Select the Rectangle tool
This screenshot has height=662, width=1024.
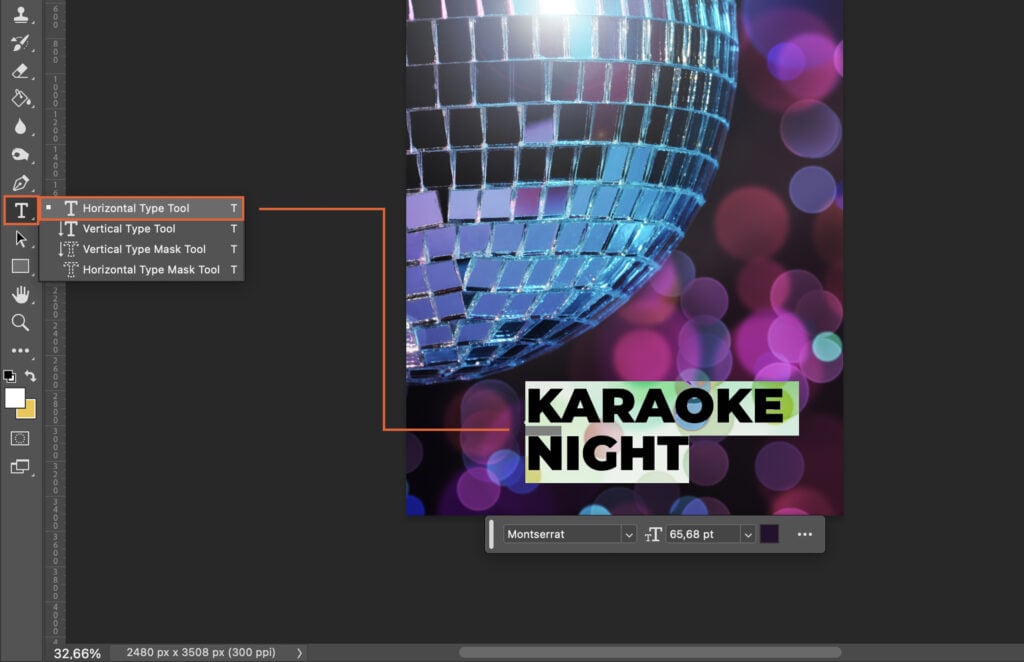click(20, 265)
